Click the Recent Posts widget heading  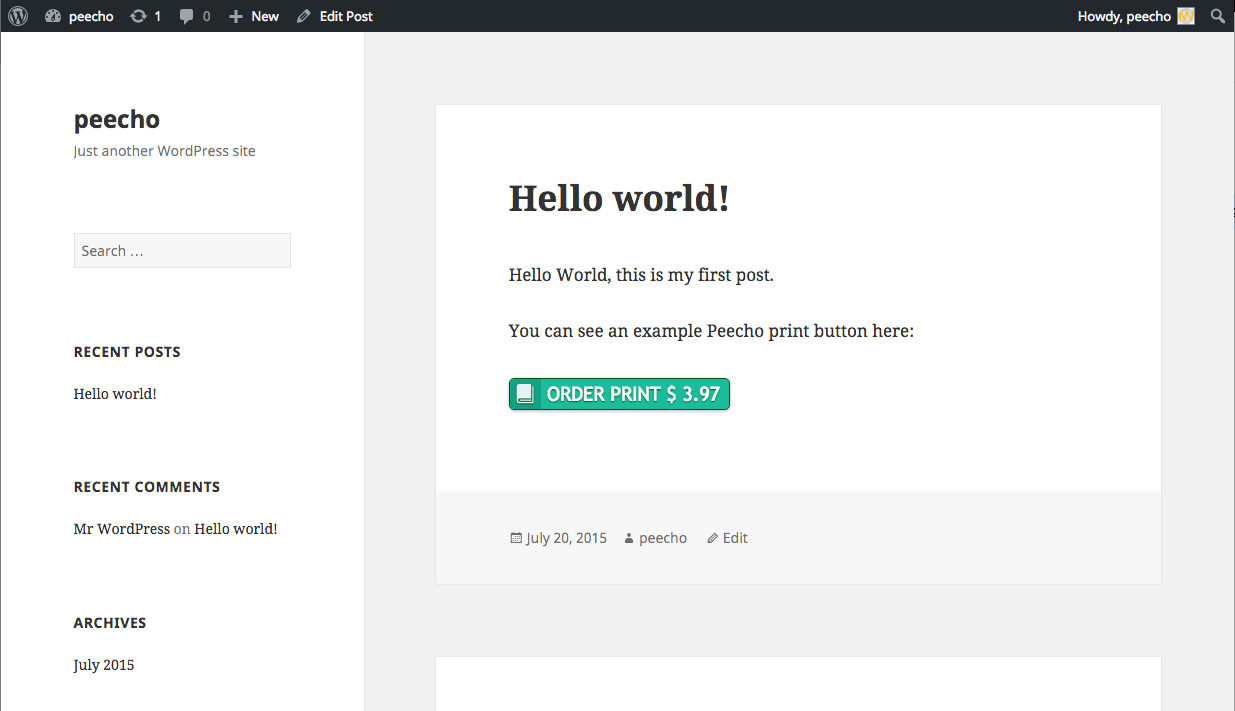click(x=127, y=352)
